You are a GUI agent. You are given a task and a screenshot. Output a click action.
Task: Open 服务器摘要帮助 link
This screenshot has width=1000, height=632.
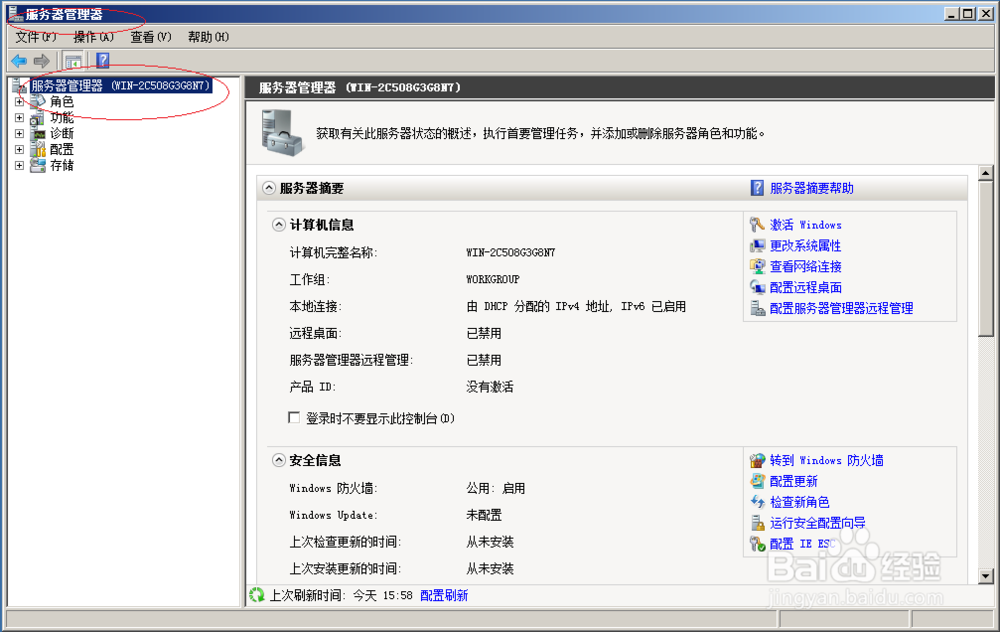pyautogui.click(x=812, y=188)
